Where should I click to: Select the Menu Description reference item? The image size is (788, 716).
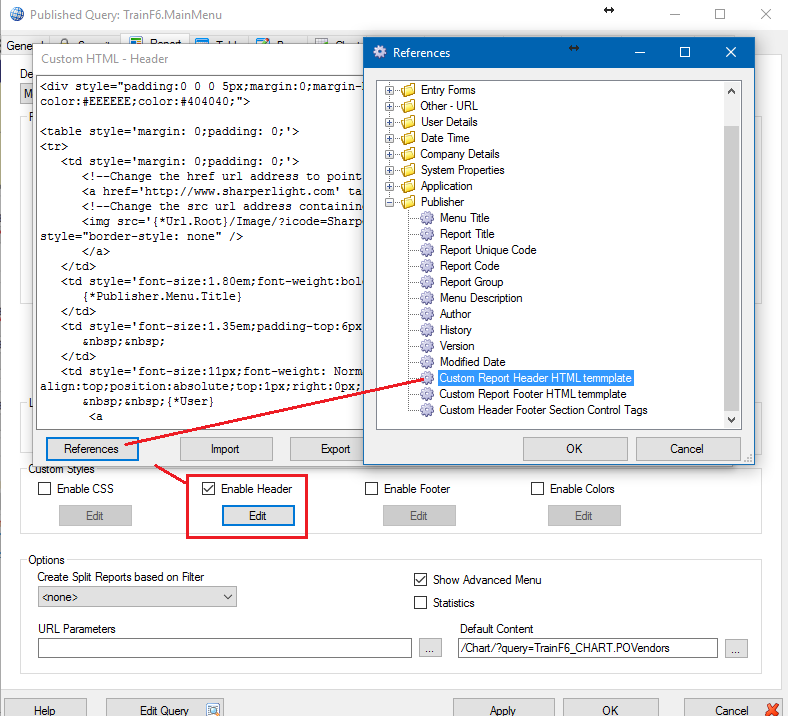(481, 298)
